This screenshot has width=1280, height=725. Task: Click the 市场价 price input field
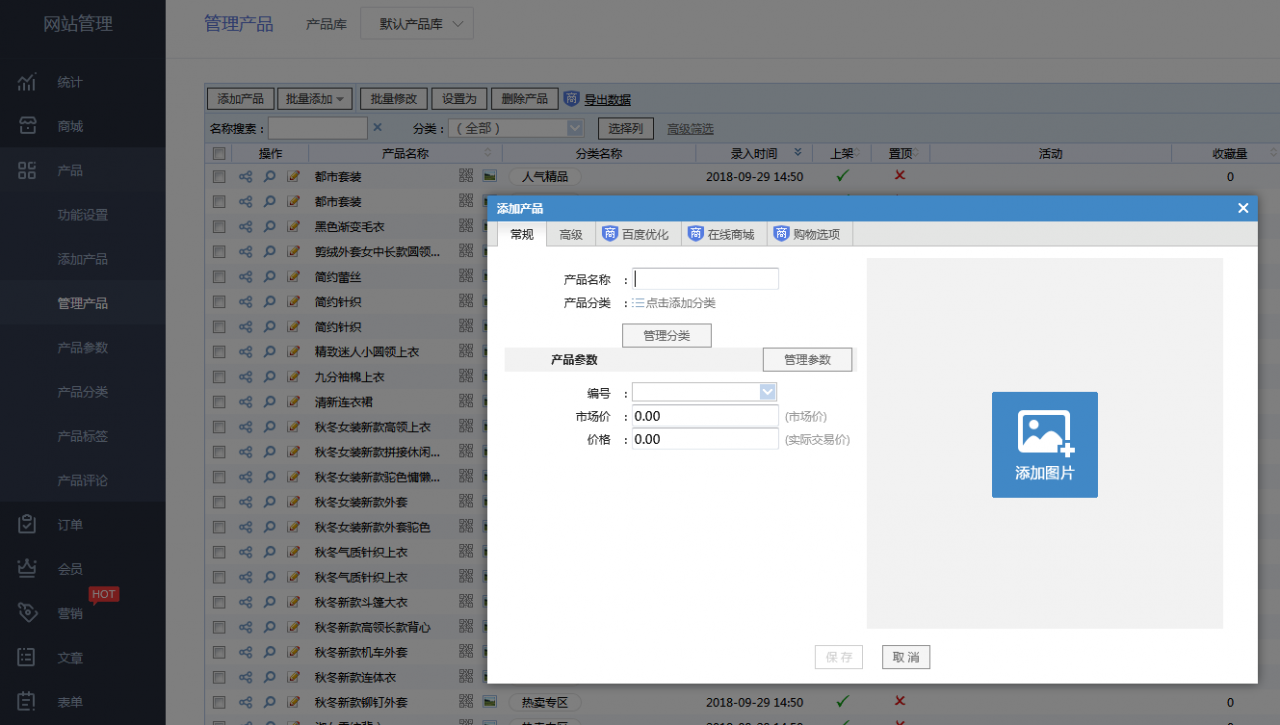[705, 416]
